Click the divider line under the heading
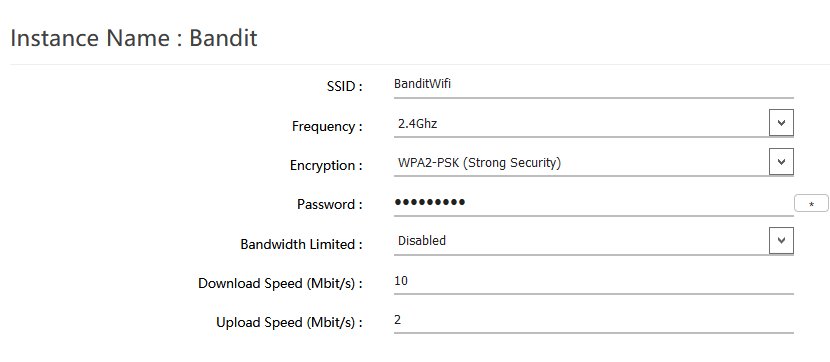This screenshot has height=362, width=830. (x=420, y=65)
